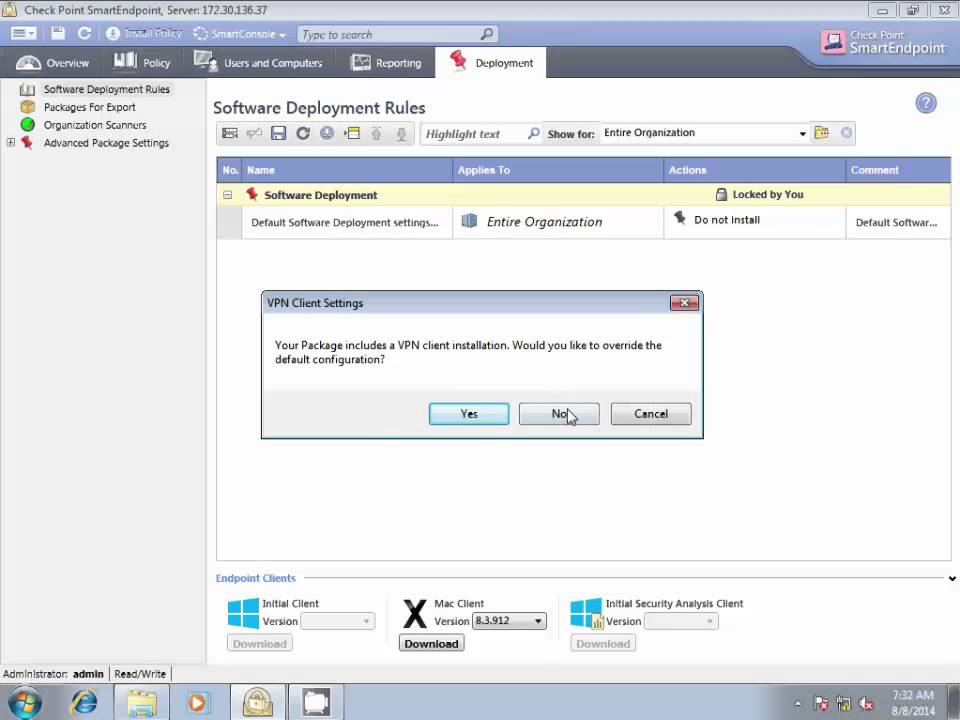Screen dimensions: 960x720
Task: Click the create rule icon in the rules toolbar
Action: point(230,133)
